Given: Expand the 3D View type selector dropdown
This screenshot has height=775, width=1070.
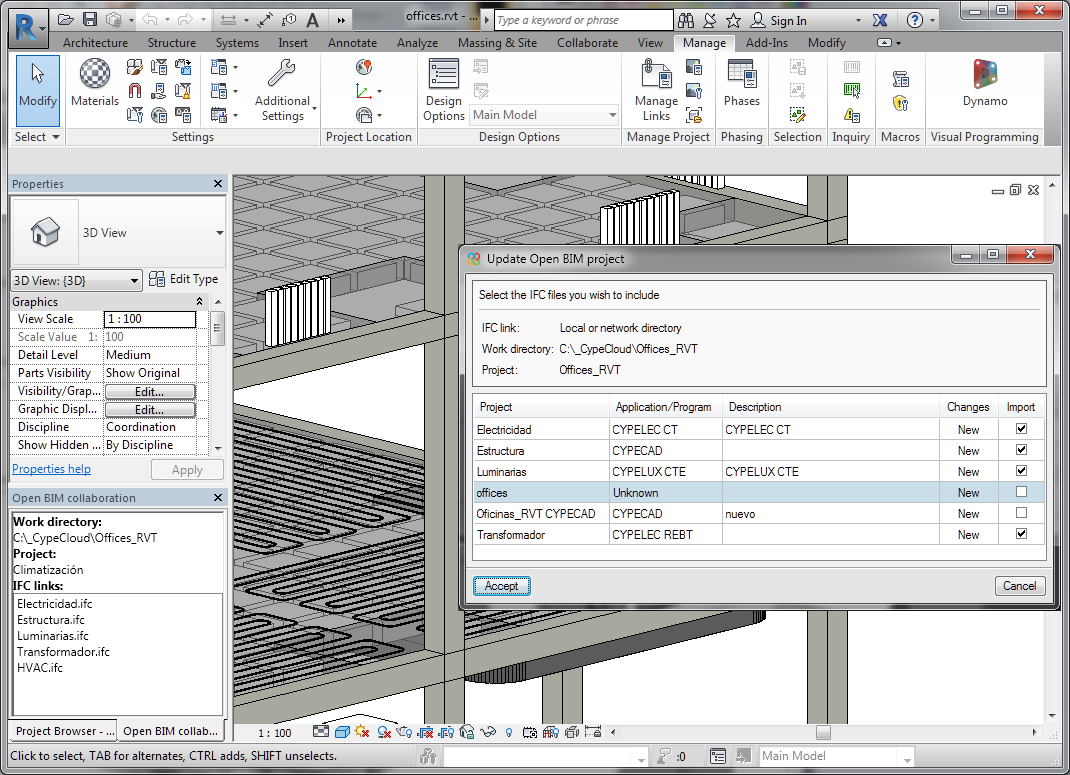Looking at the screenshot, I should [x=220, y=233].
